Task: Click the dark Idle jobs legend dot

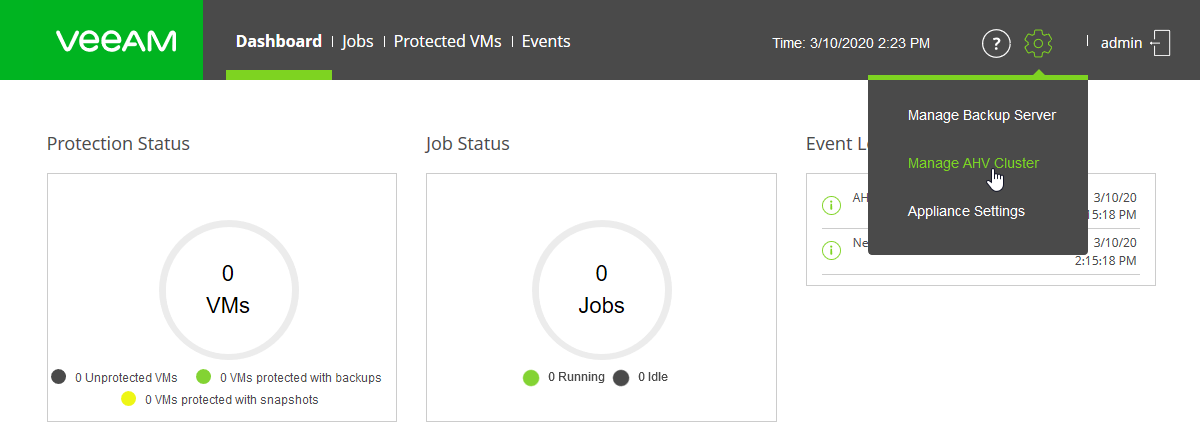Action: 621,377
